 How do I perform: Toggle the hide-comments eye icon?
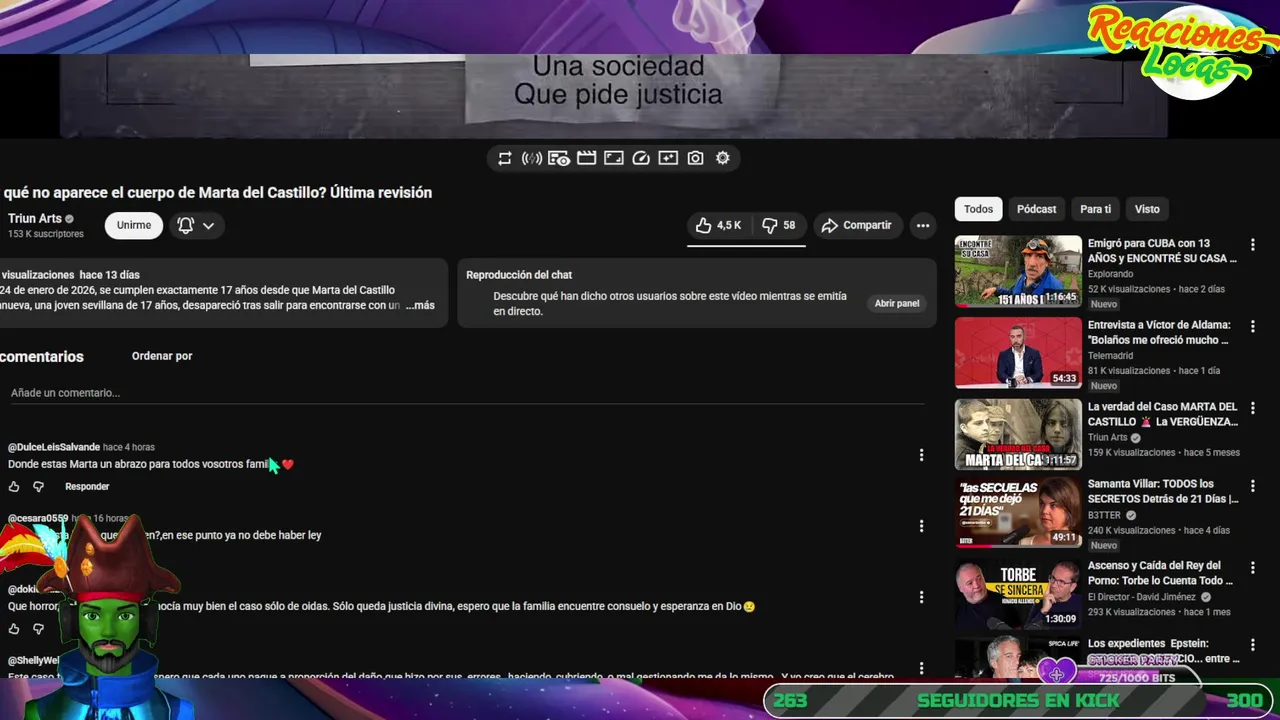(559, 158)
